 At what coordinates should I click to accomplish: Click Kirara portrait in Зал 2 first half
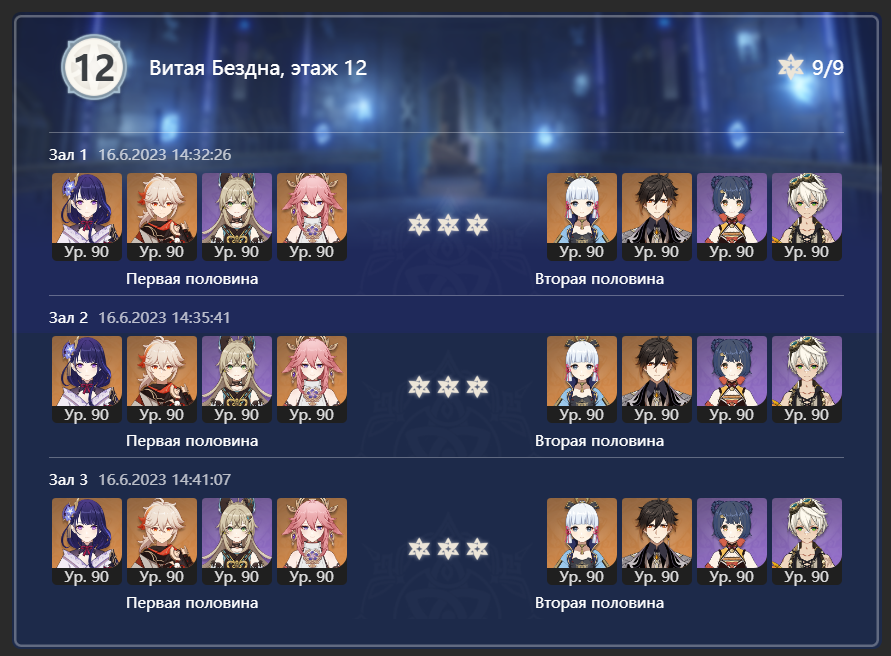[237, 380]
